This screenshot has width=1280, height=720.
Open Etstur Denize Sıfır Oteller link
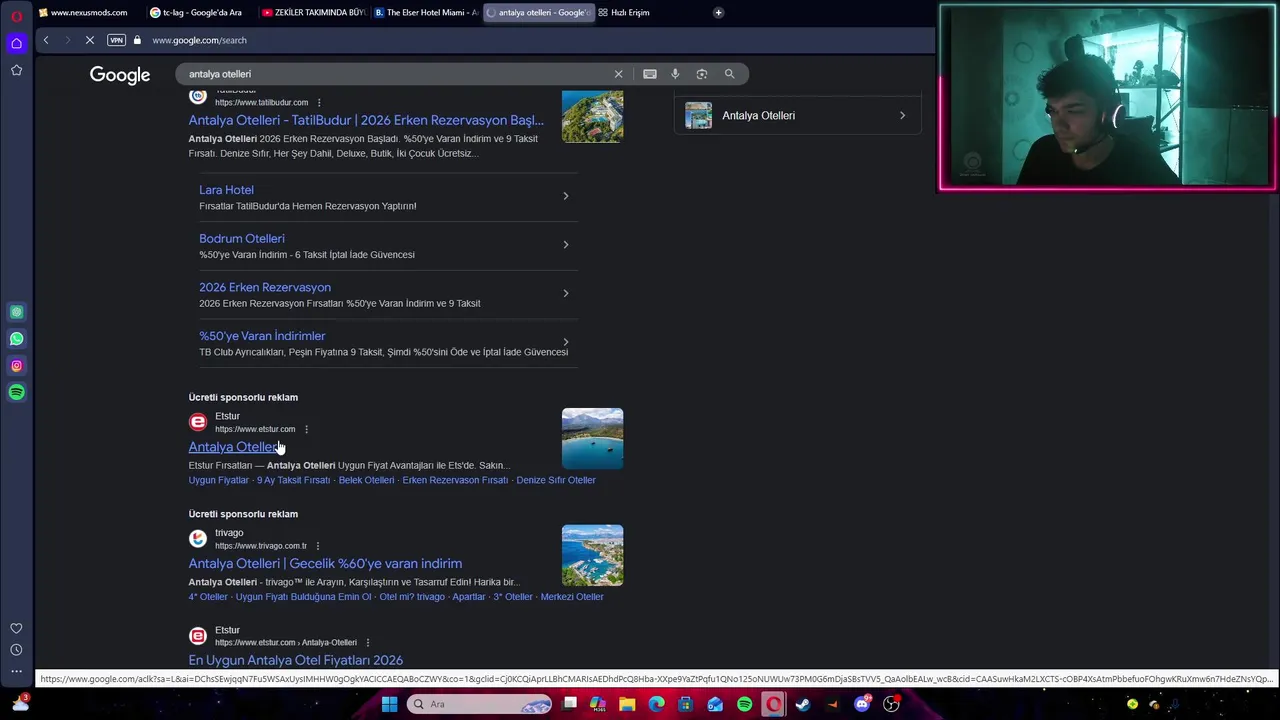(556, 480)
